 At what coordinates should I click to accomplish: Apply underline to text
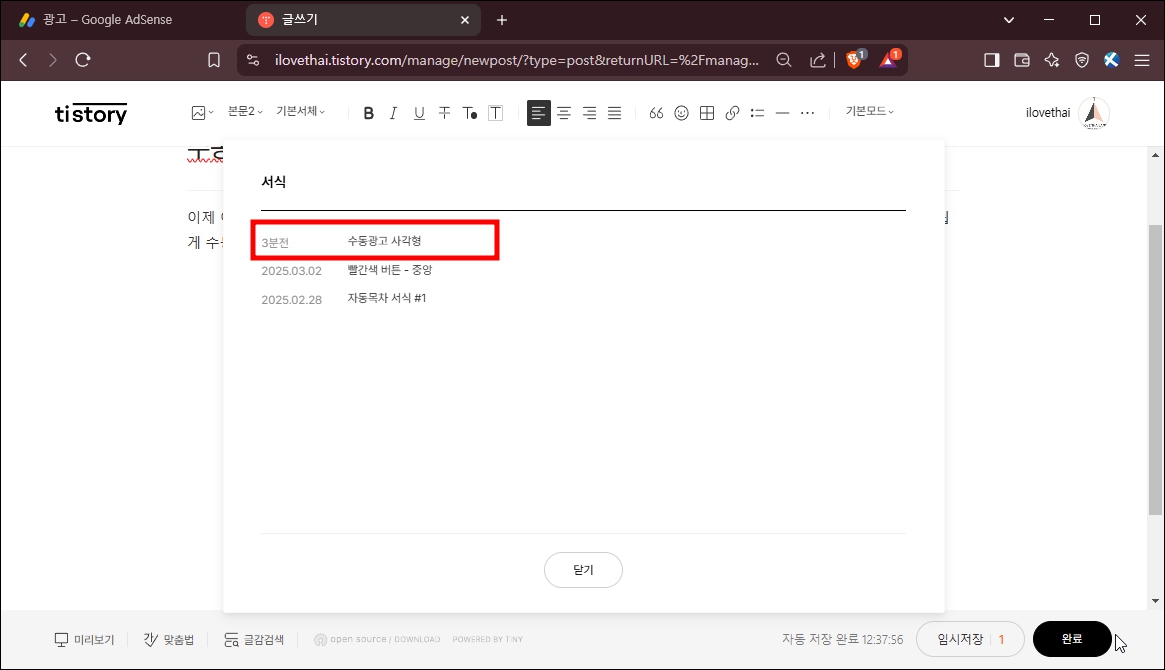(419, 112)
